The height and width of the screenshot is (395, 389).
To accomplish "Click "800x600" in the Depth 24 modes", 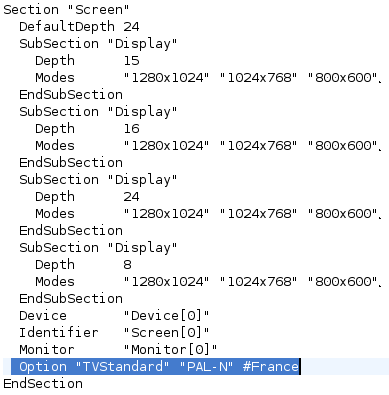I will (x=342, y=214).
